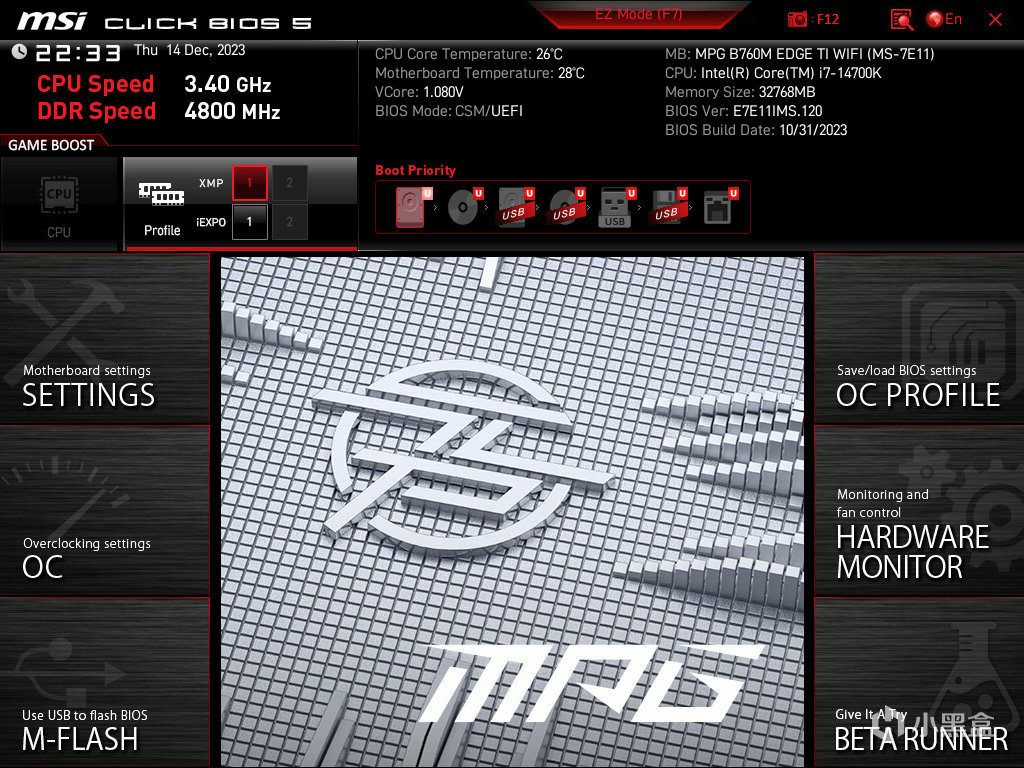
Task: Click the DDR Speed 4800 MHz value
Action: 232,111
